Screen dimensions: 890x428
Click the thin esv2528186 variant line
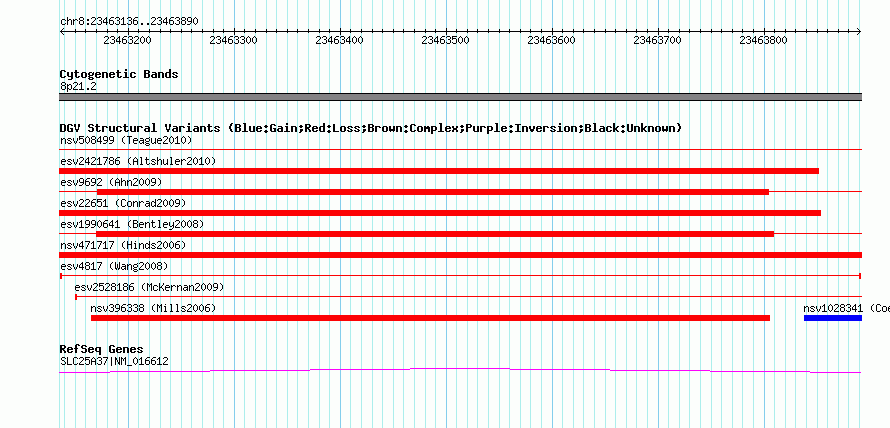pos(469,296)
